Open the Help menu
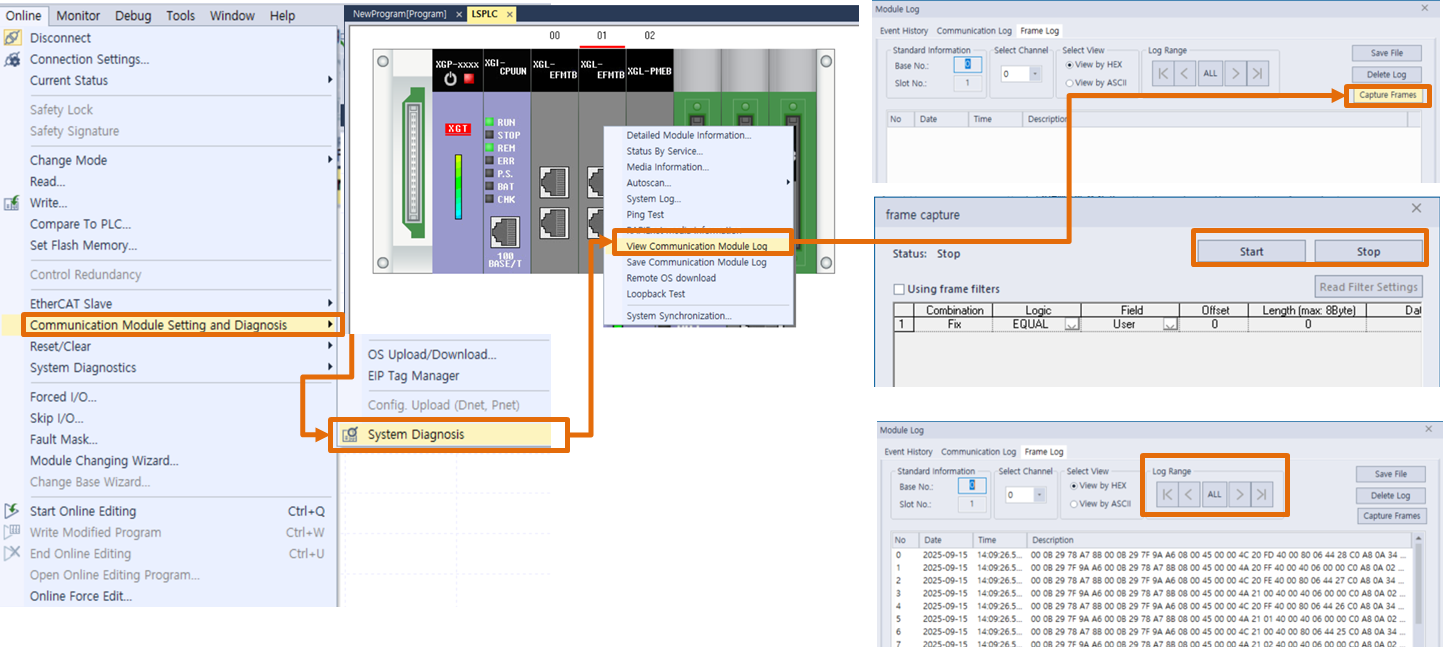Viewport: 1443px width, 647px height. tap(283, 15)
